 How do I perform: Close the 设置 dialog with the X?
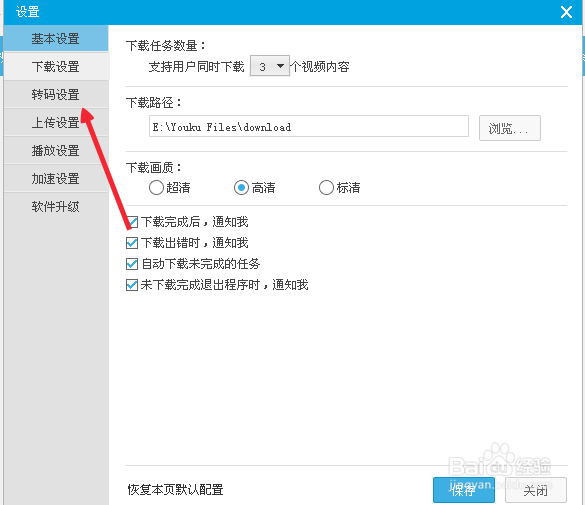(x=566, y=12)
